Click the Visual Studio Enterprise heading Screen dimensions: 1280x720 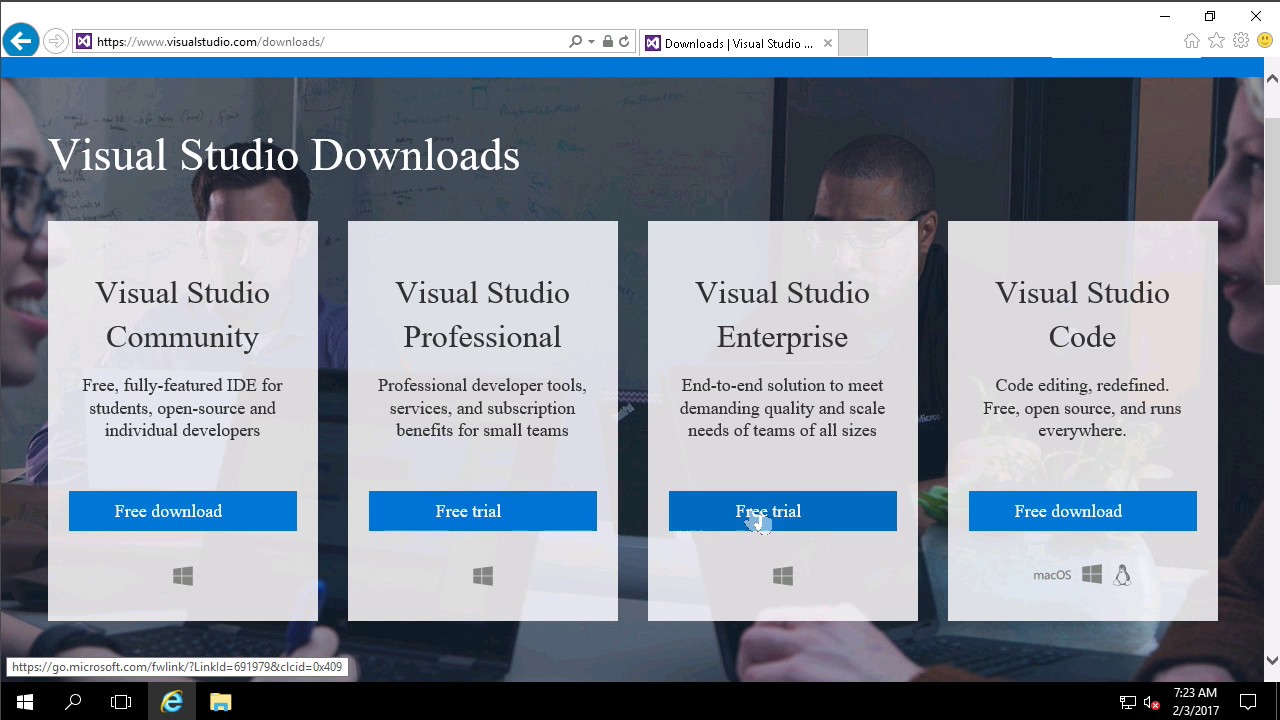pyautogui.click(x=782, y=314)
